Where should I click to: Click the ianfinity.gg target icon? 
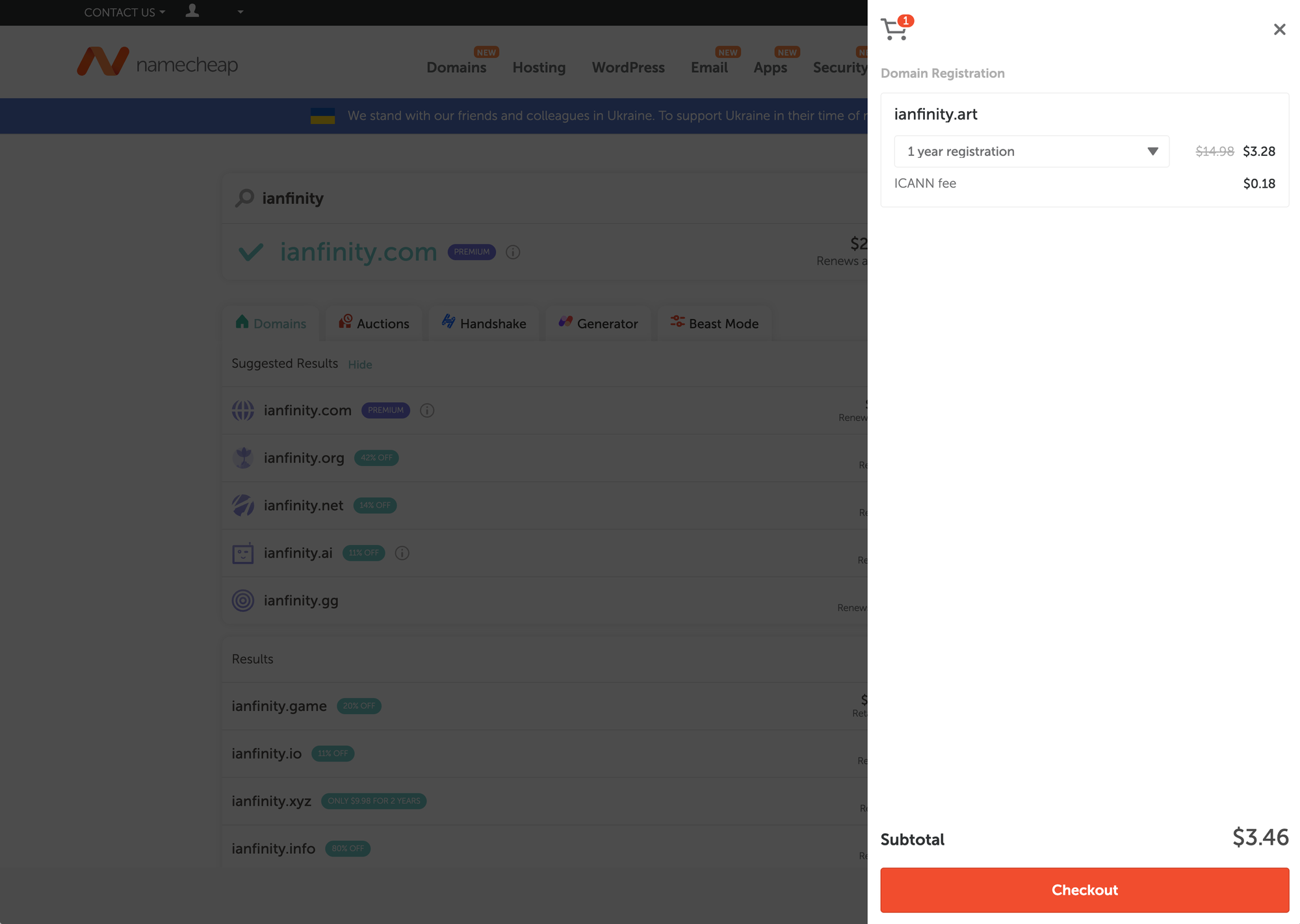click(x=243, y=600)
